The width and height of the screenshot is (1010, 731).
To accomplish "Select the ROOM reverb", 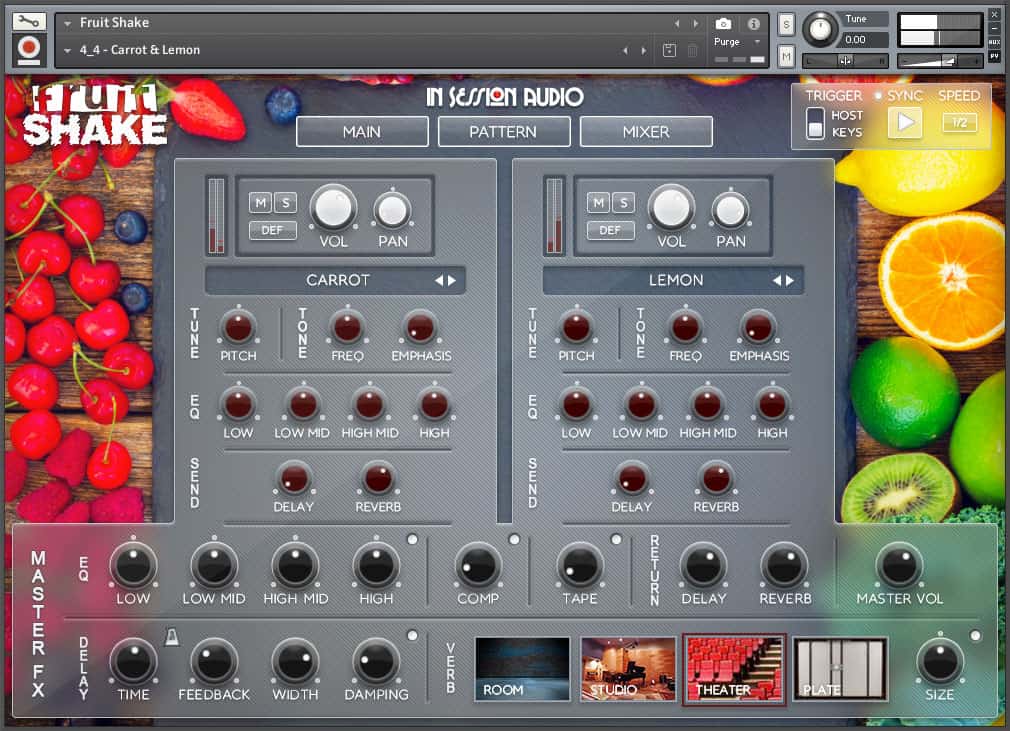I will [x=522, y=669].
